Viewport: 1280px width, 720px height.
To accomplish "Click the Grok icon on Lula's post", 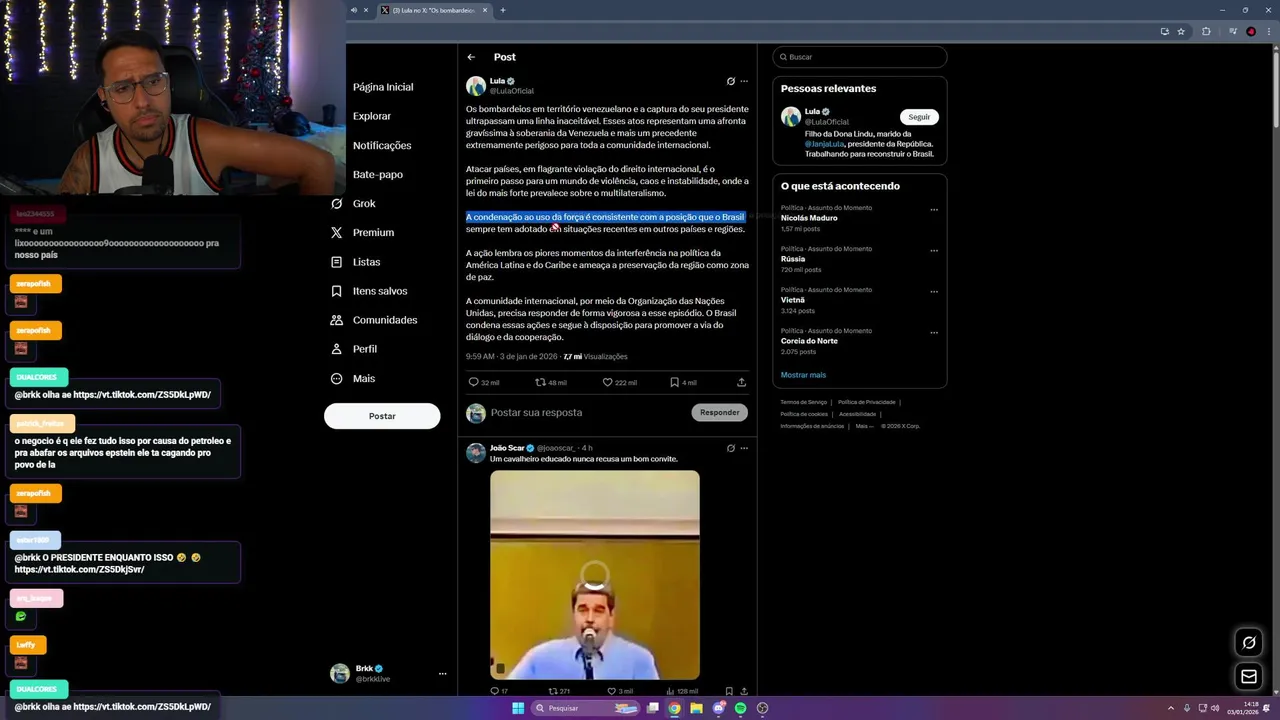I will (730, 81).
